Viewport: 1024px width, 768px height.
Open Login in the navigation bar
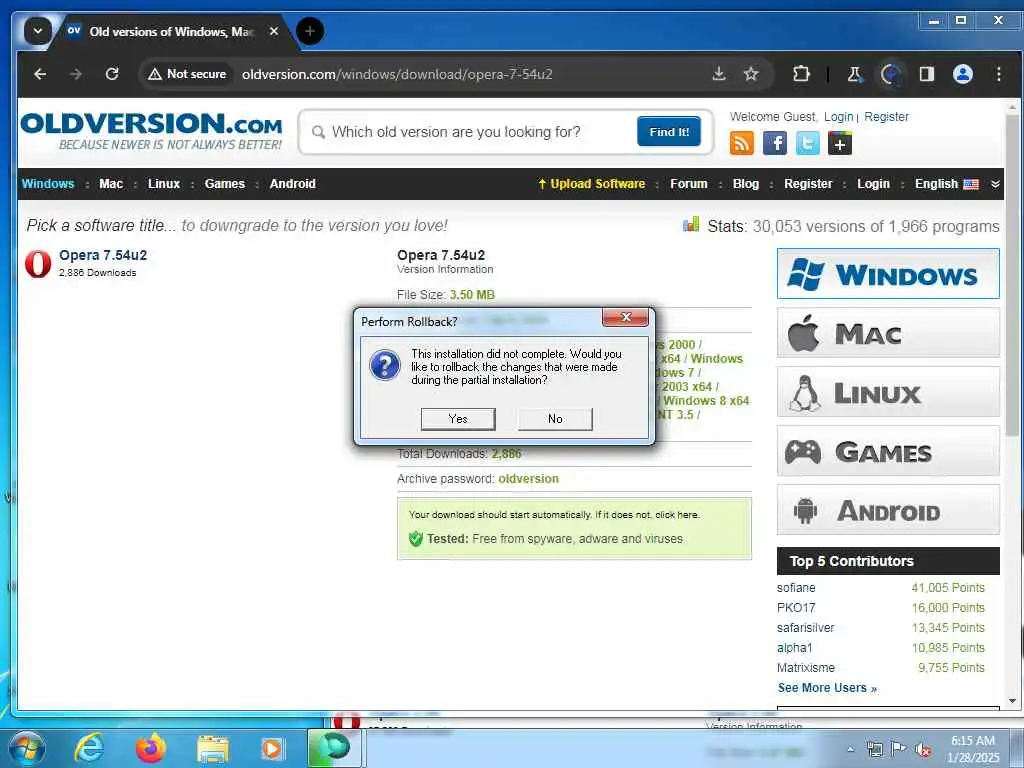[x=873, y=184]
